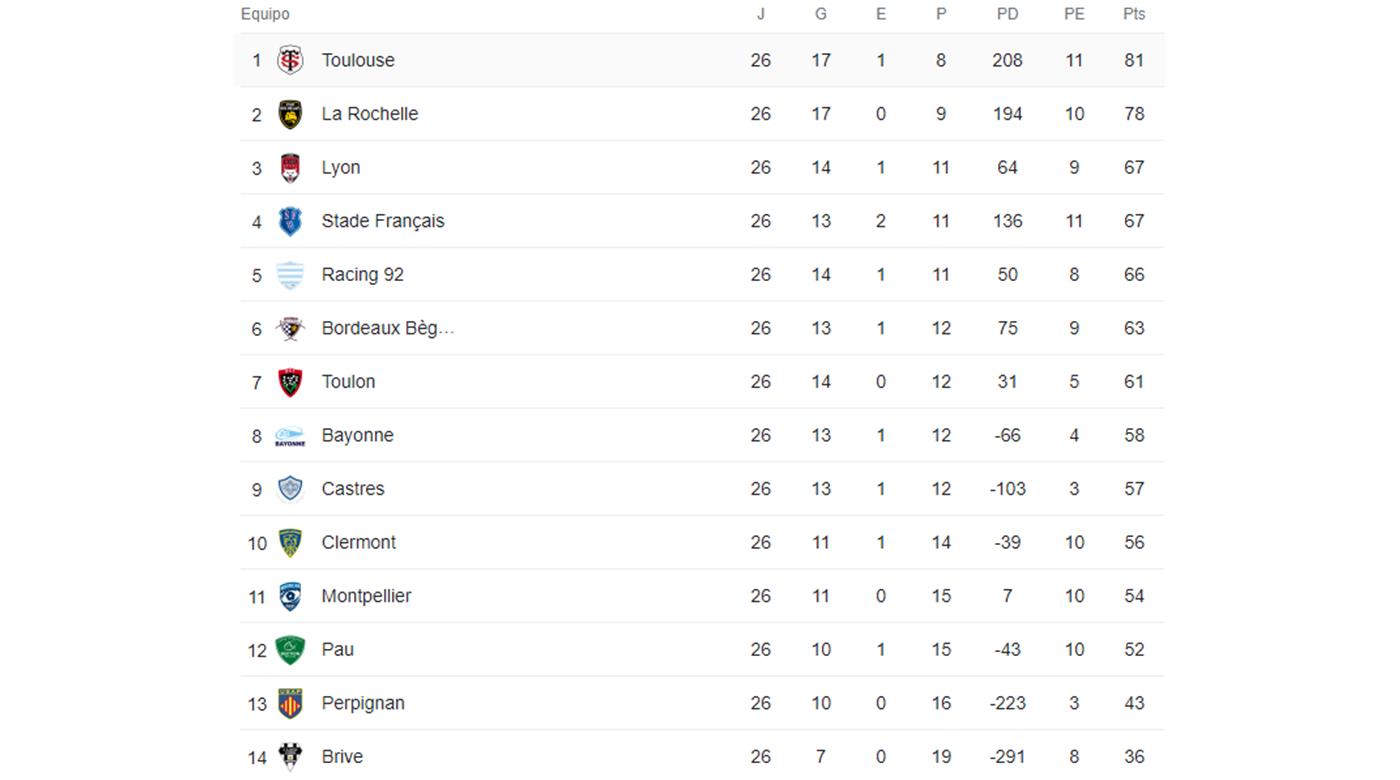This screenshot has width=1400, height=780.
Task: Select the Brive team name
Action: [342, 757]
